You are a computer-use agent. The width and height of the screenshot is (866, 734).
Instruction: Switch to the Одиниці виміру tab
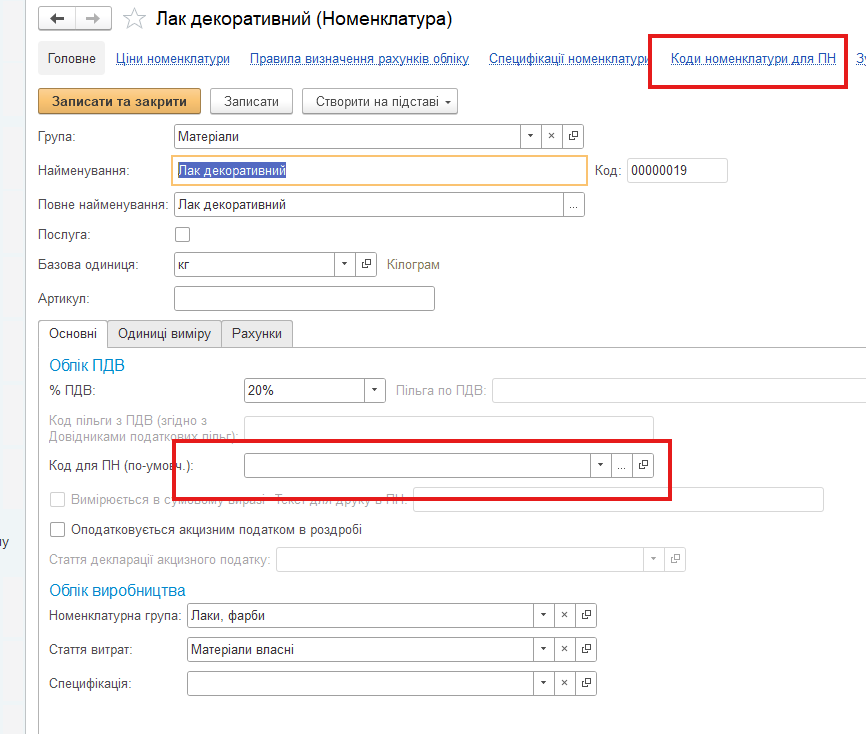coord(165,334)
